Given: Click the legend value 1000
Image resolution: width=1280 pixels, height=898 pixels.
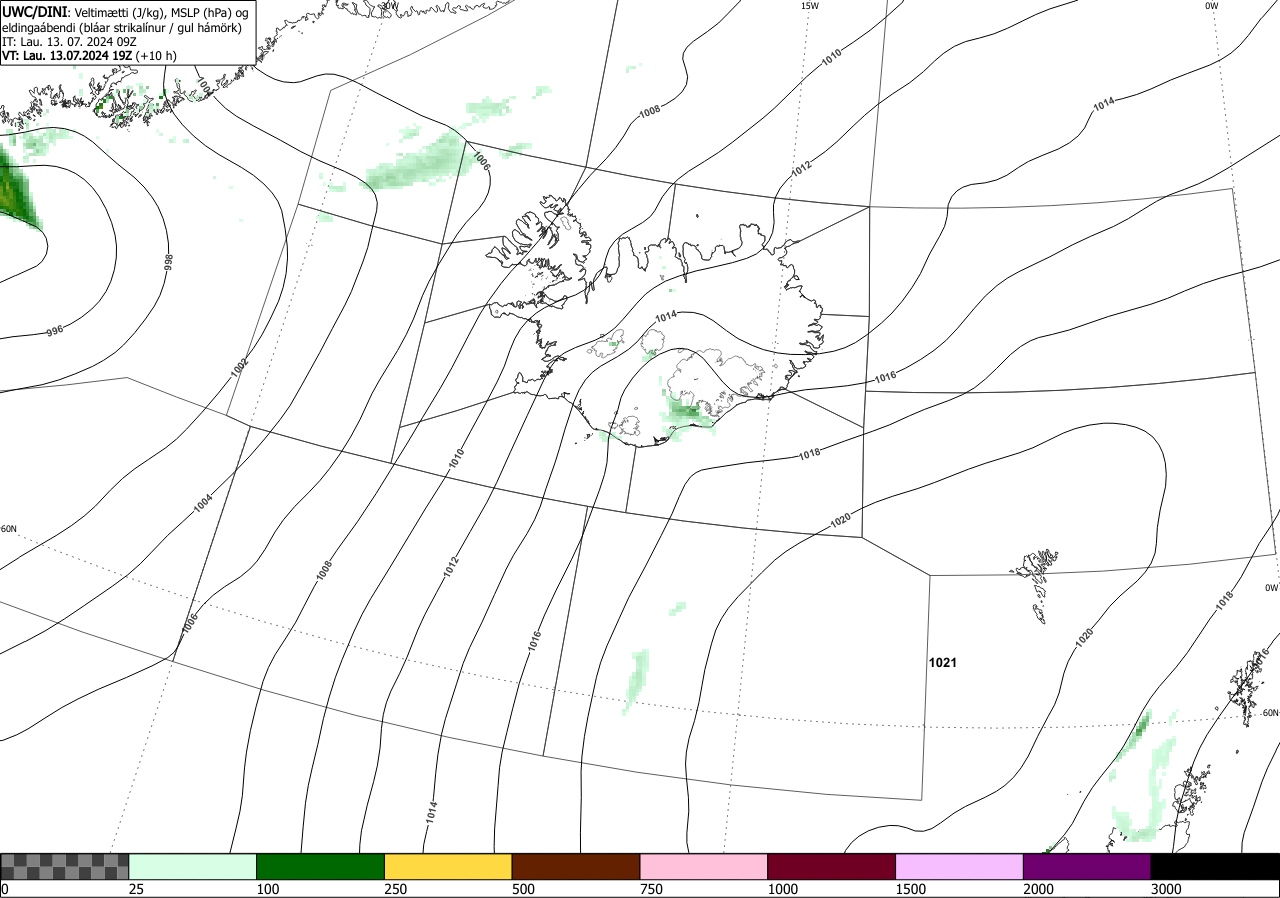Looking at the screenshot, I should 783,889.
